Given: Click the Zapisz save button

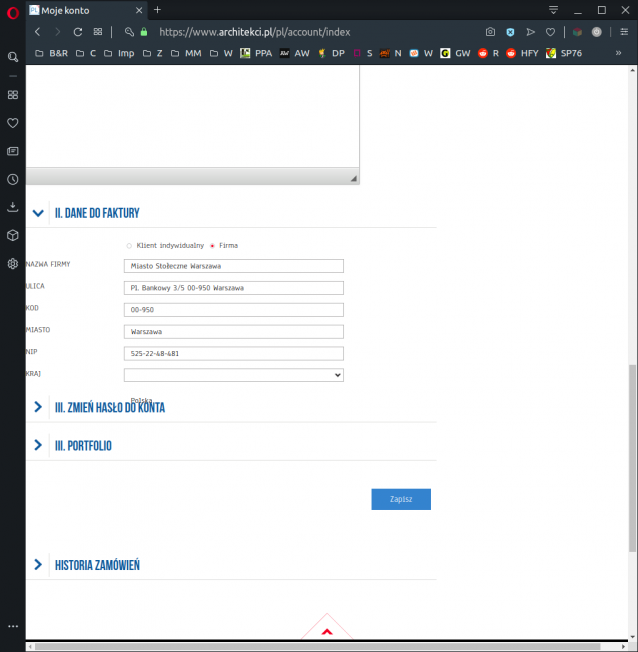Looking at the screenshot, I should click(x=401, y=499).
